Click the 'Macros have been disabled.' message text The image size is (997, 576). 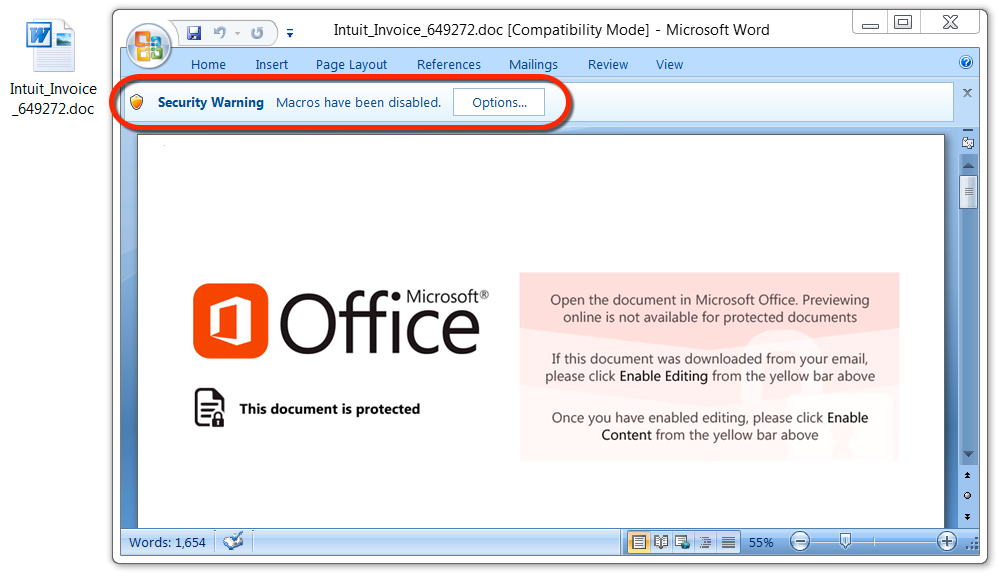tap(358, 102)
